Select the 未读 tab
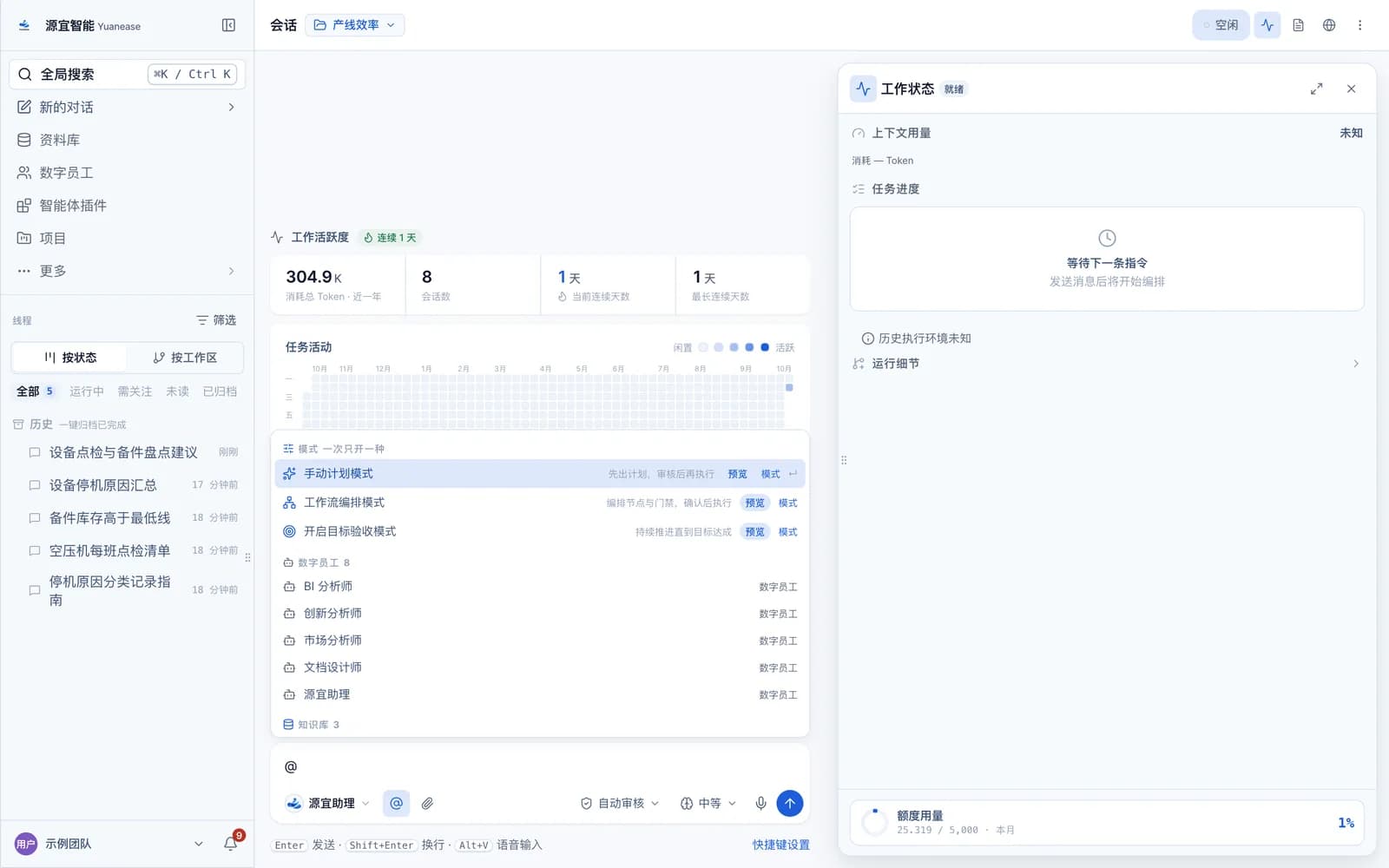 click(177, 391)
